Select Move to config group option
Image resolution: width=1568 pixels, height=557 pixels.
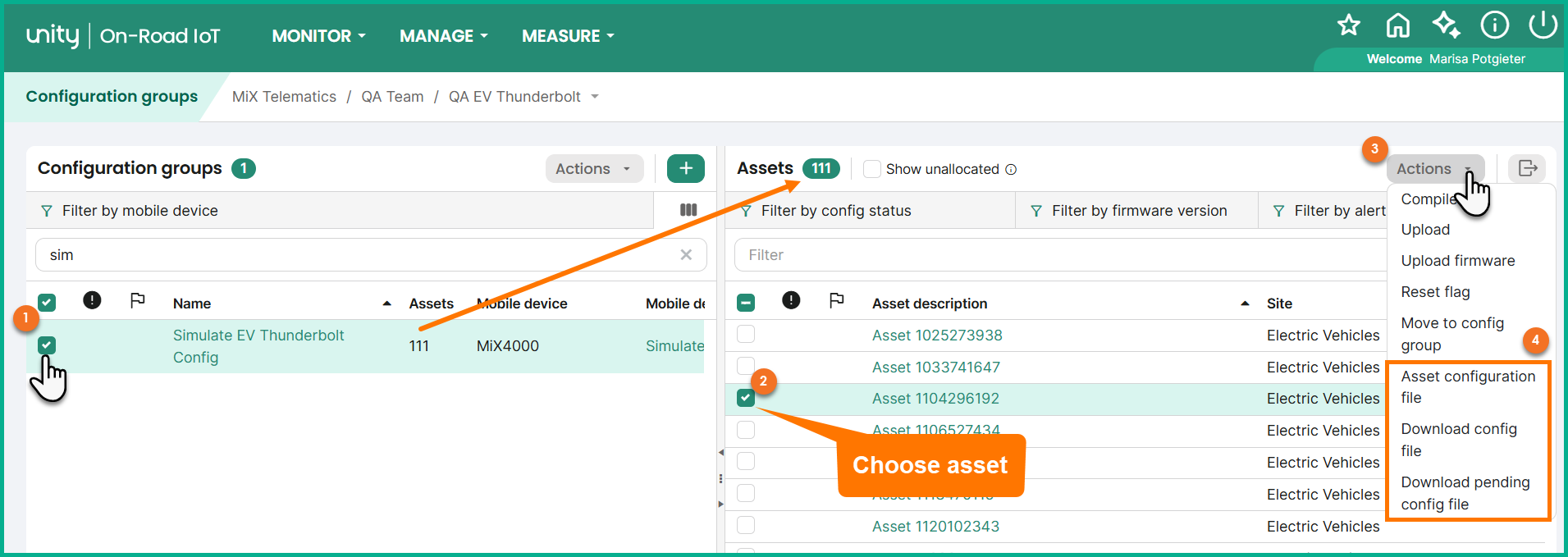pyautogui.click(x=1452, y=334)
